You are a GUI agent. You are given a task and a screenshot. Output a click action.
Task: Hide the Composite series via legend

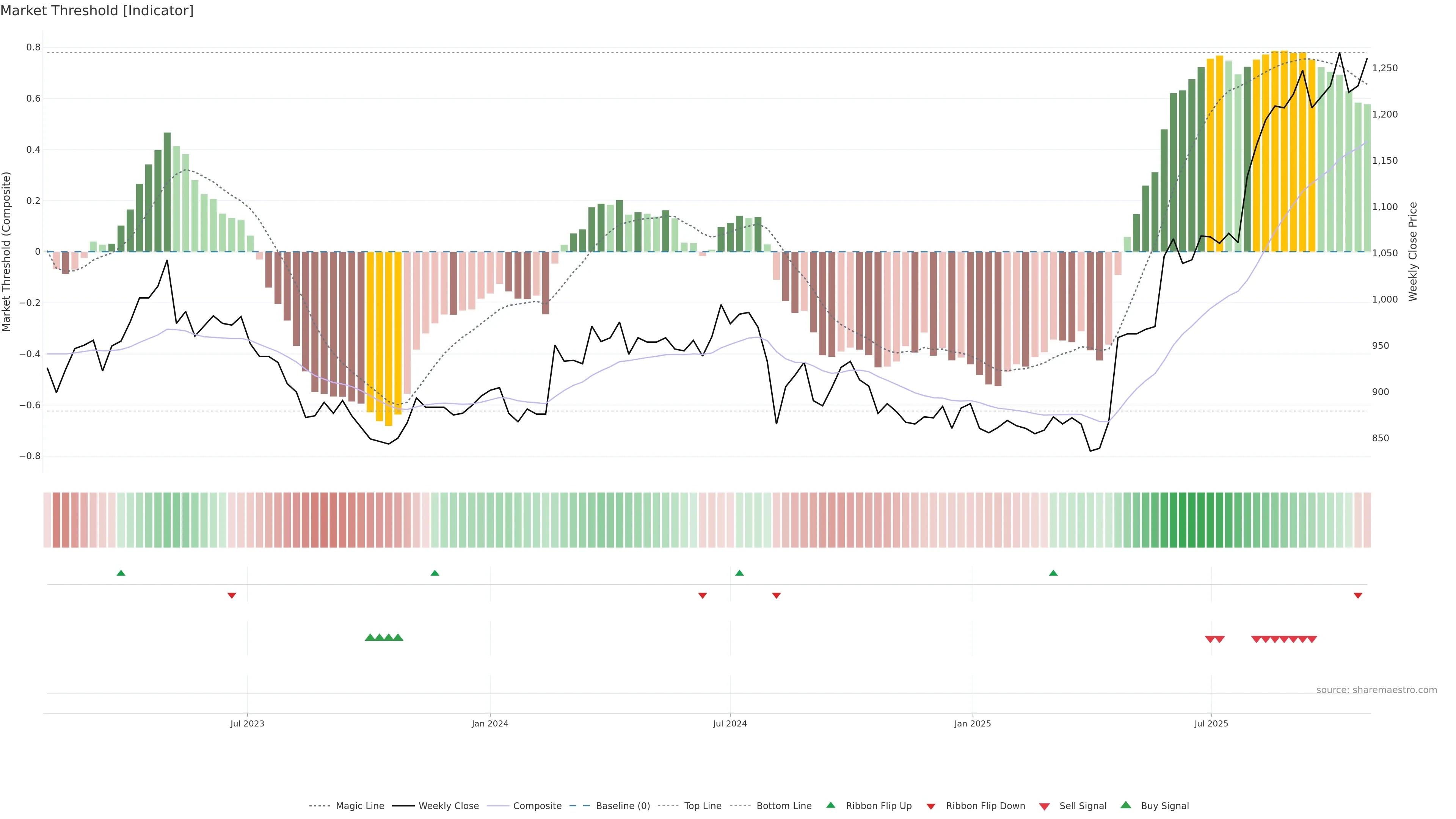537,806
